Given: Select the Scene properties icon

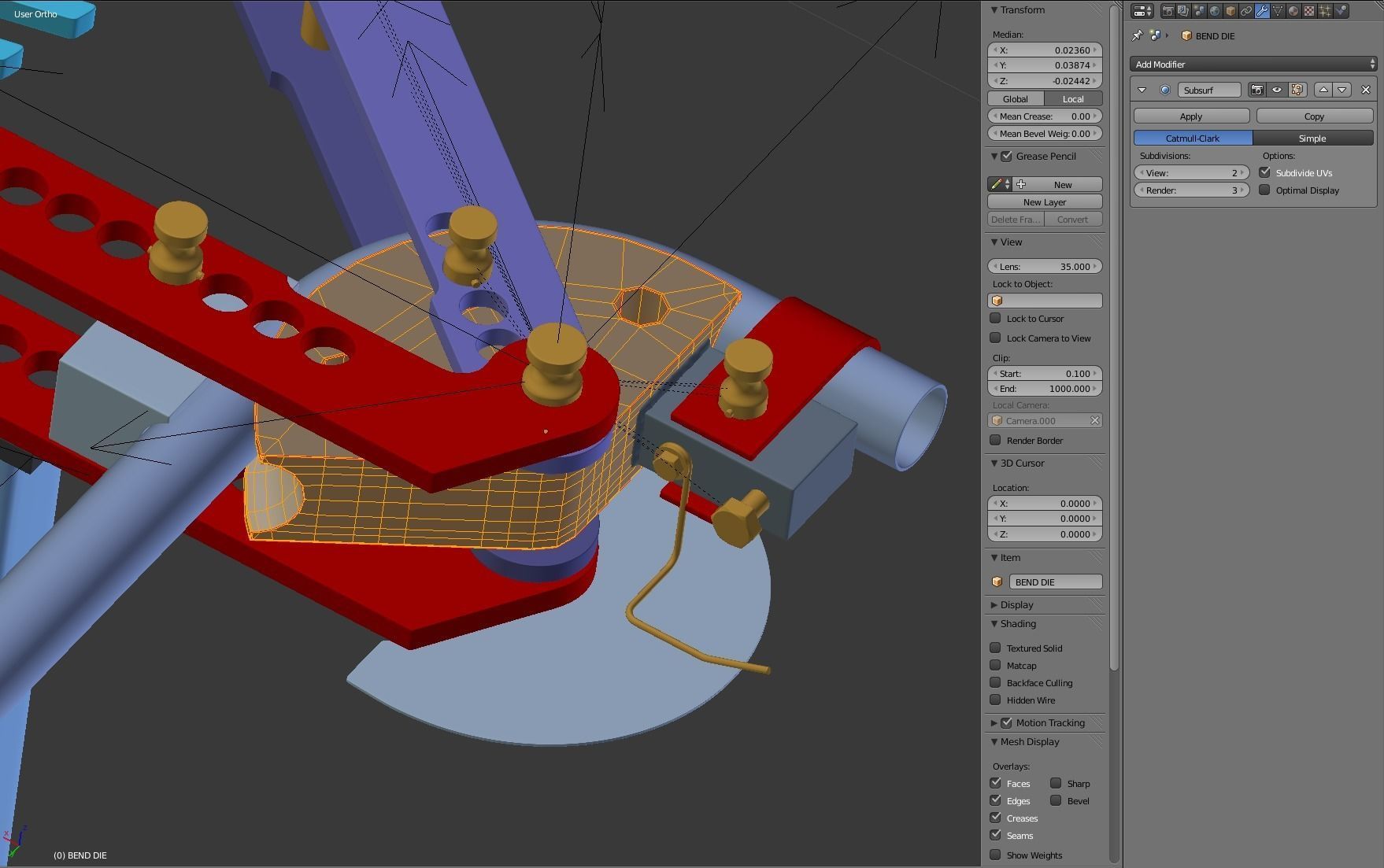Looking at the screenshot, I should pyautogui.click(x=1199, y=11).
